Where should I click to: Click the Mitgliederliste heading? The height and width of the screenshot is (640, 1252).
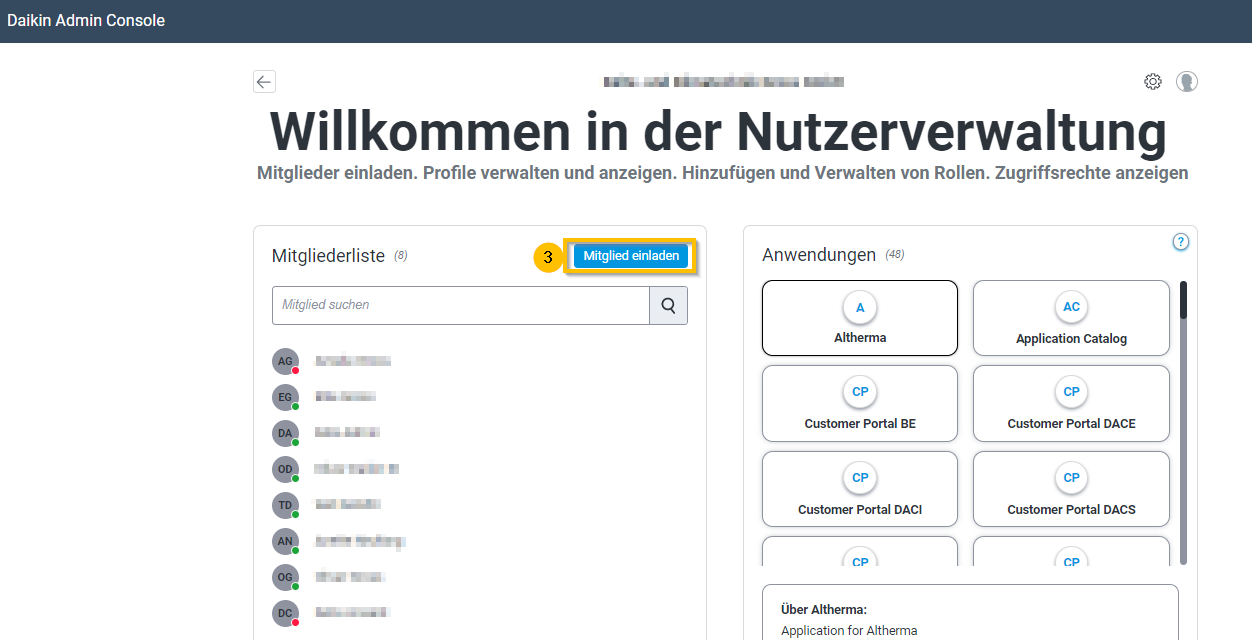328,256
